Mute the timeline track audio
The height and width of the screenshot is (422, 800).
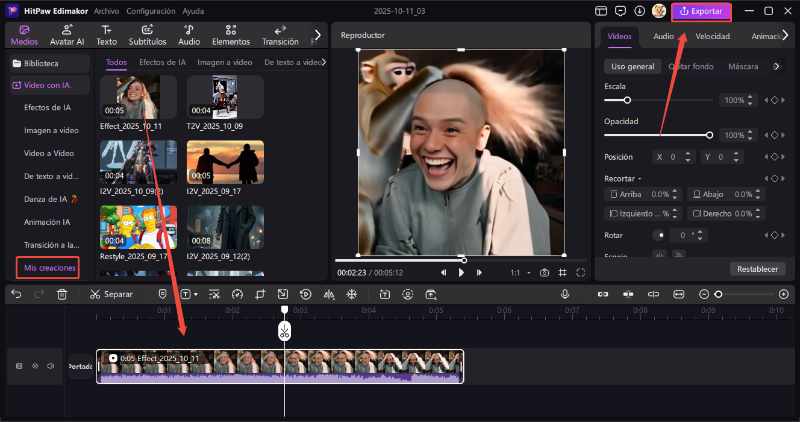[x=50, y=366]
